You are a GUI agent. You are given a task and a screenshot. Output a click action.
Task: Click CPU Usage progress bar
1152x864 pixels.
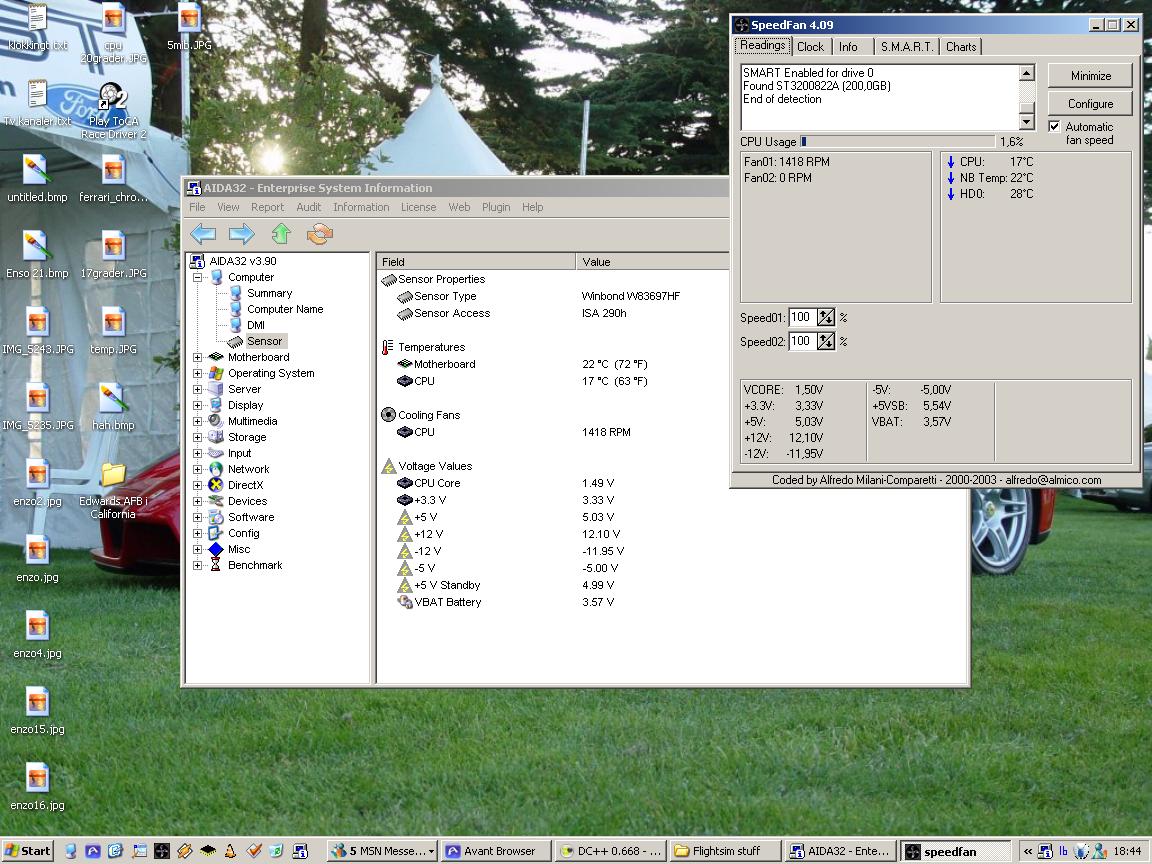tap(898, 141)
